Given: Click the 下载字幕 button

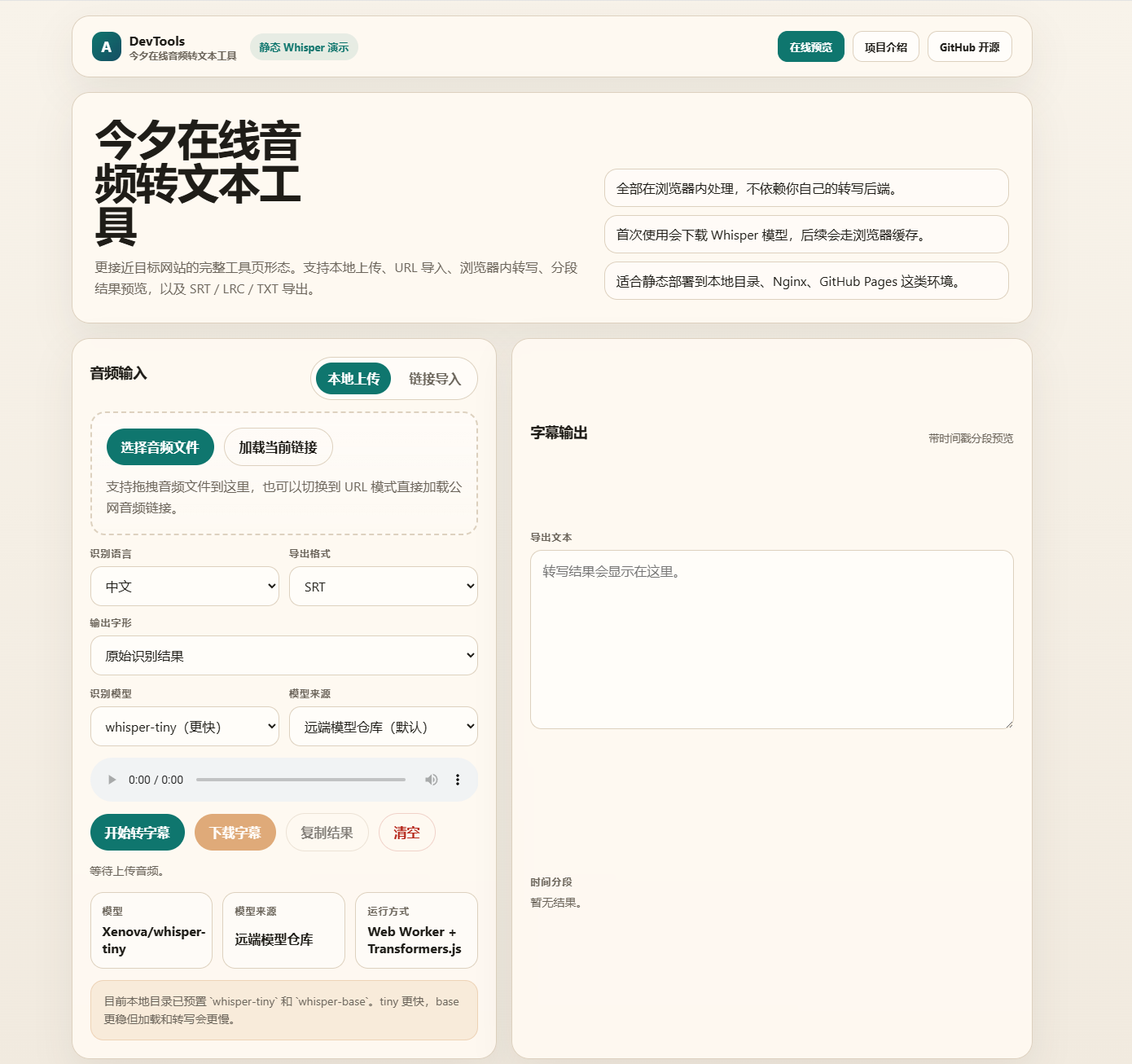Looking at the screenshot, I should point(235,833).
